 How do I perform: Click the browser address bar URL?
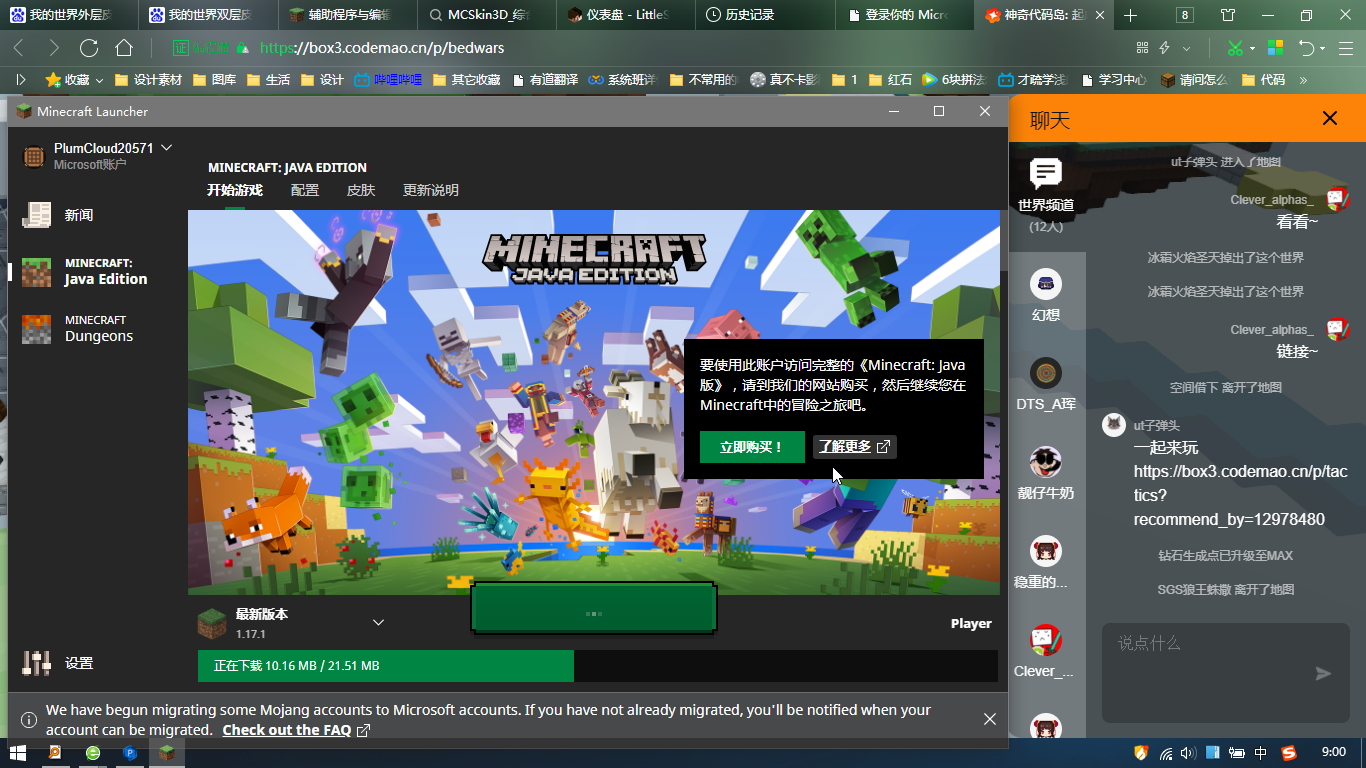pos(381,48)
